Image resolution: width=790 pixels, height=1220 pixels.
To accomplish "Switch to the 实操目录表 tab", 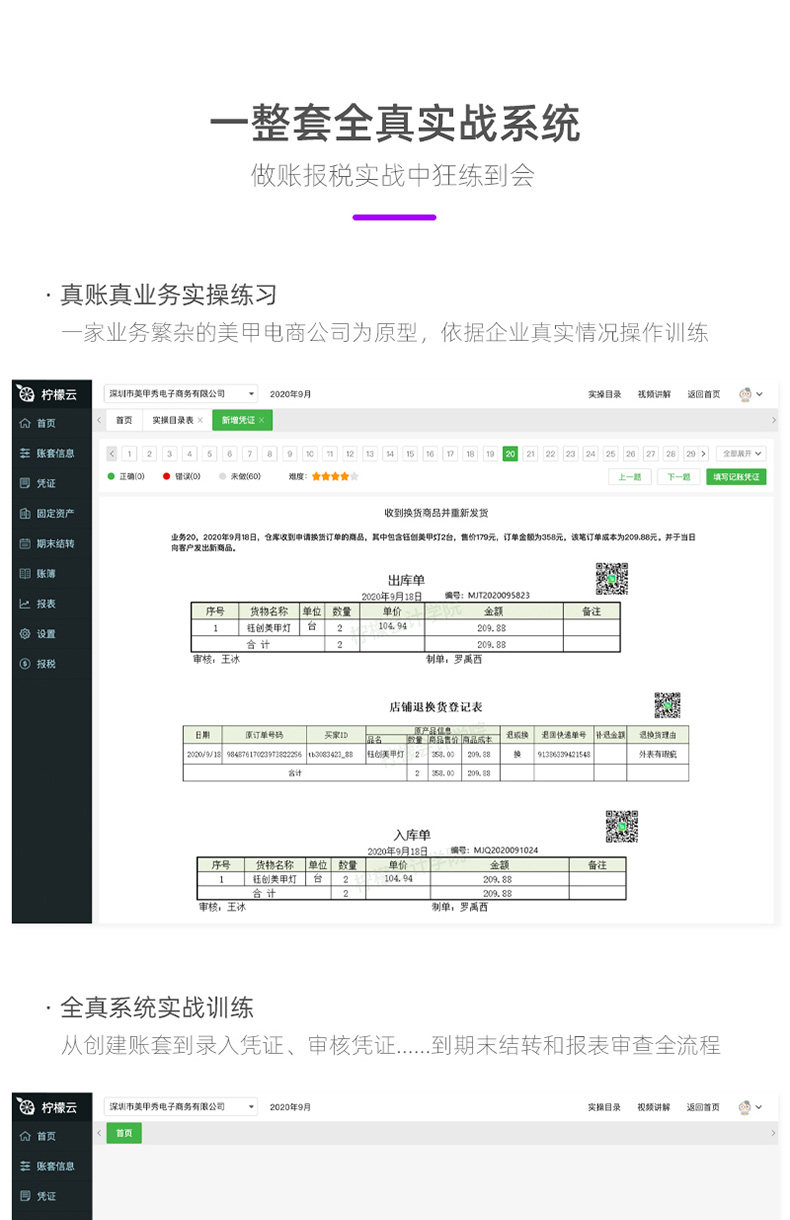I will tap(175, 420).
